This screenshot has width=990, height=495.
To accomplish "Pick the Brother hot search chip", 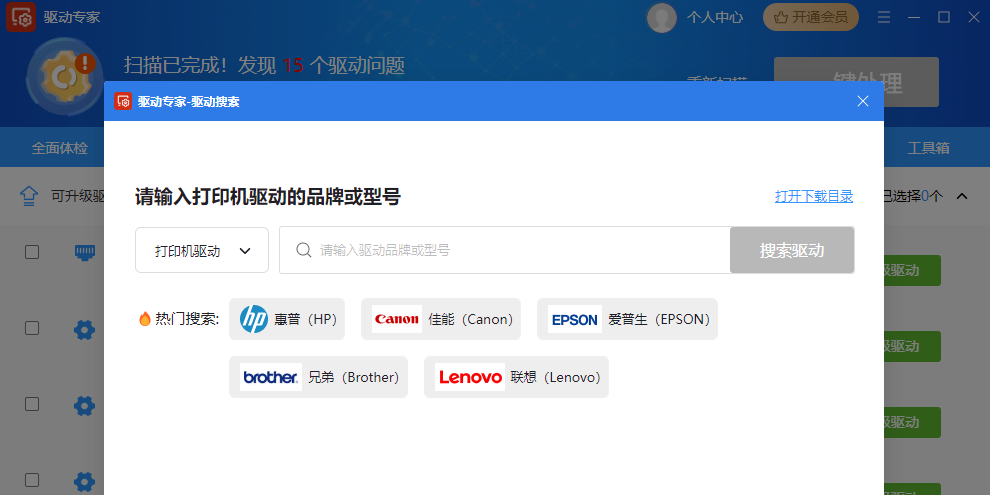I will point(318,377).
